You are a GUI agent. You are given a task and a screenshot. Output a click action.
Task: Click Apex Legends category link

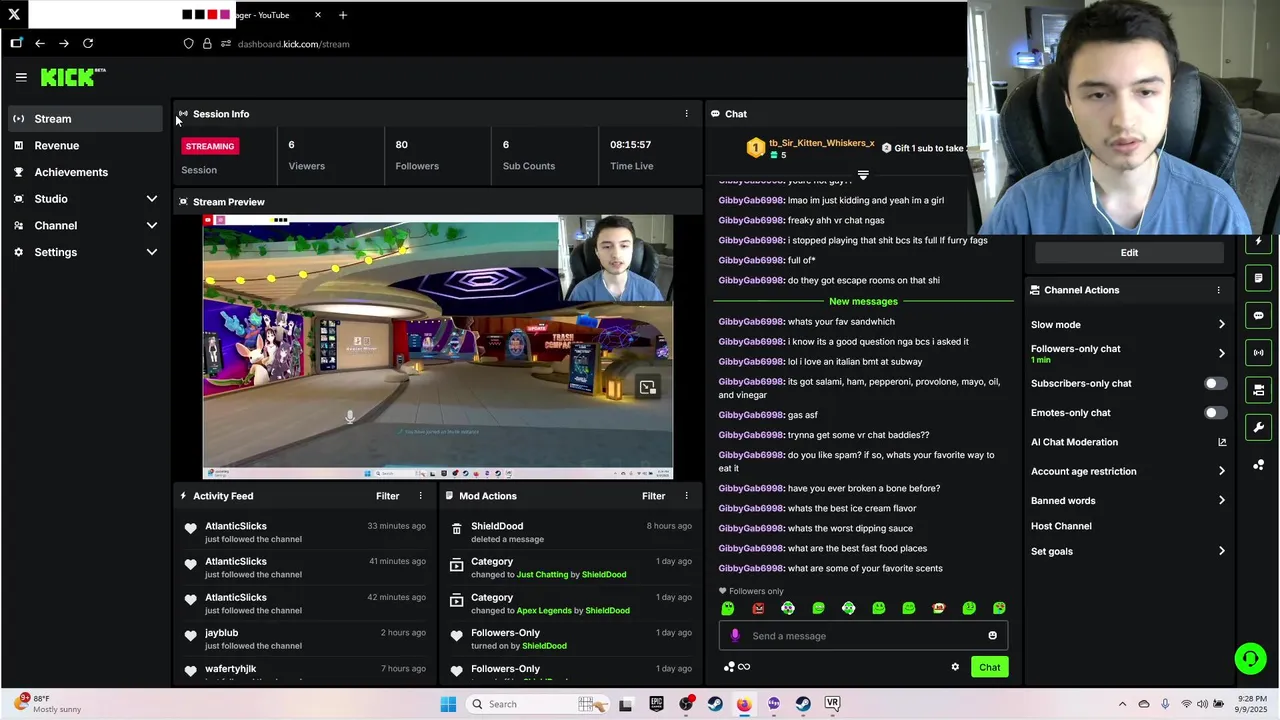(545, 611)
